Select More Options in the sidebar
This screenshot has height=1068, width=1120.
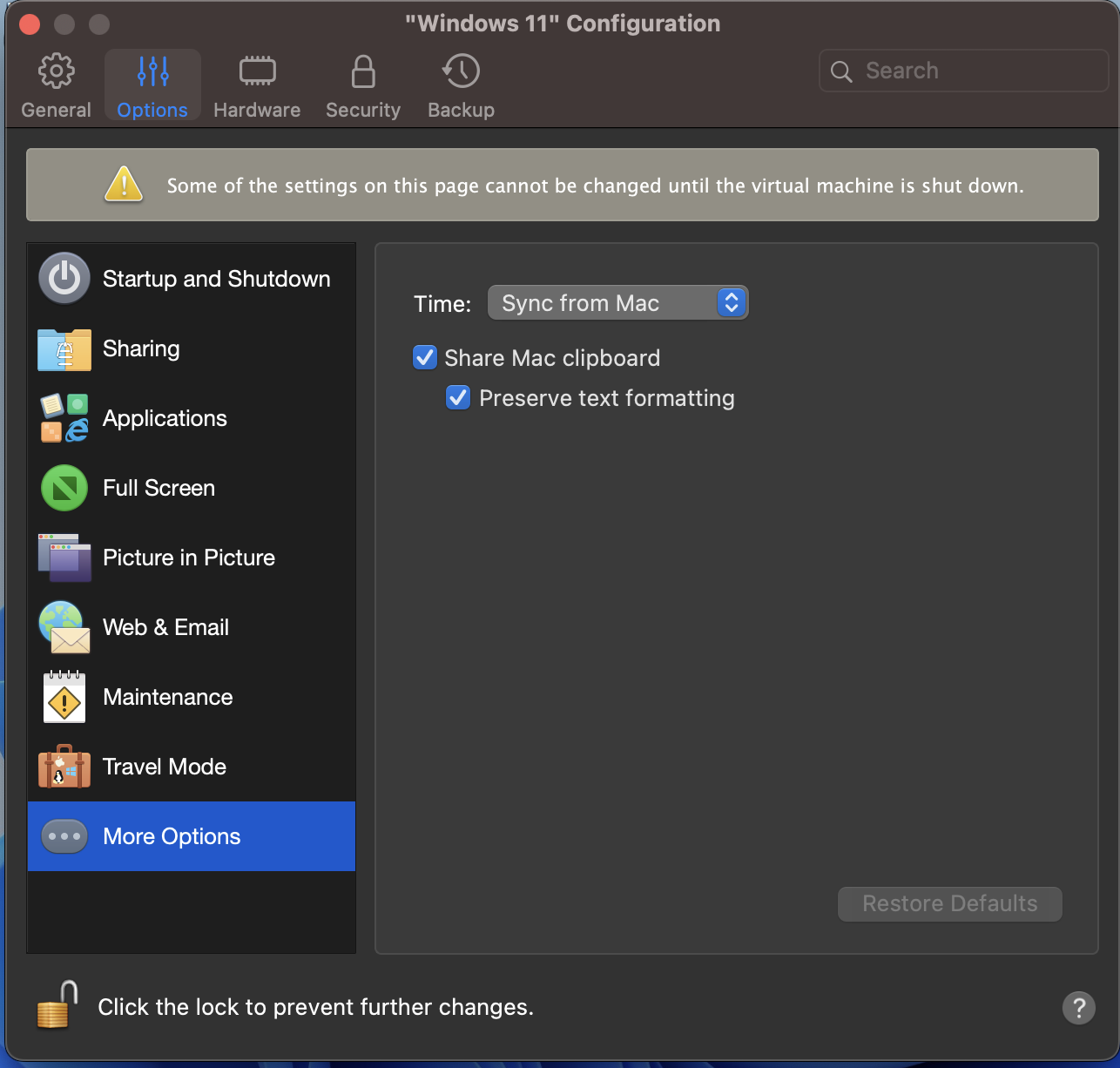click(x=192, y=836)
